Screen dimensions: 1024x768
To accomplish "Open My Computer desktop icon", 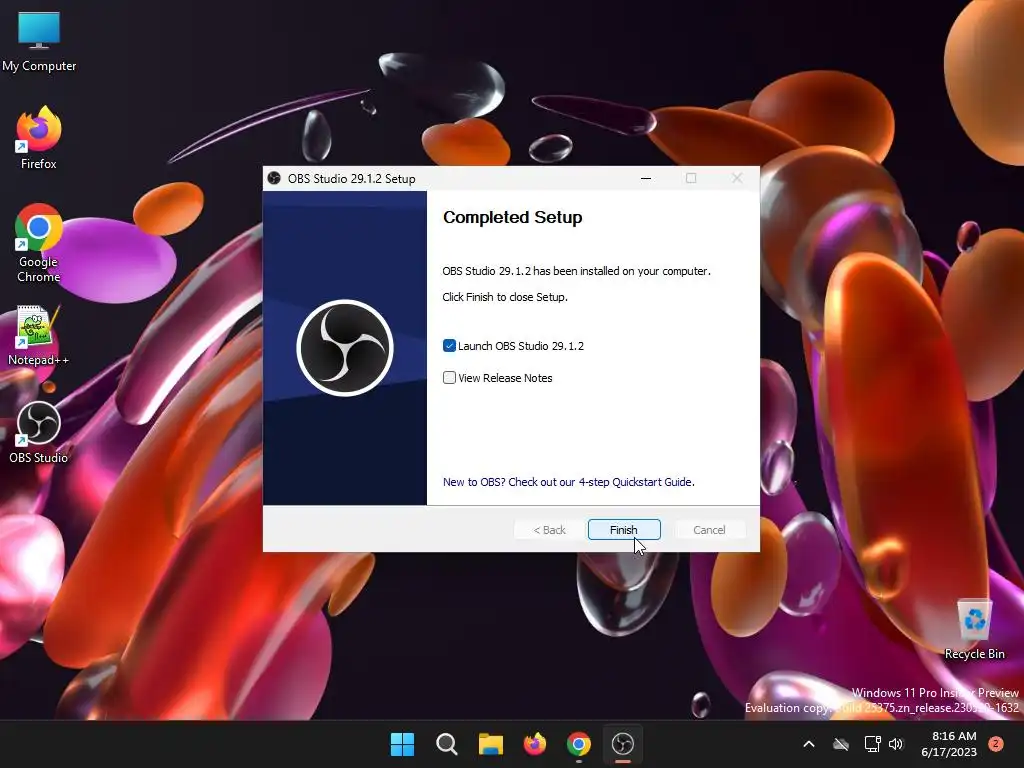I will 39,41.
